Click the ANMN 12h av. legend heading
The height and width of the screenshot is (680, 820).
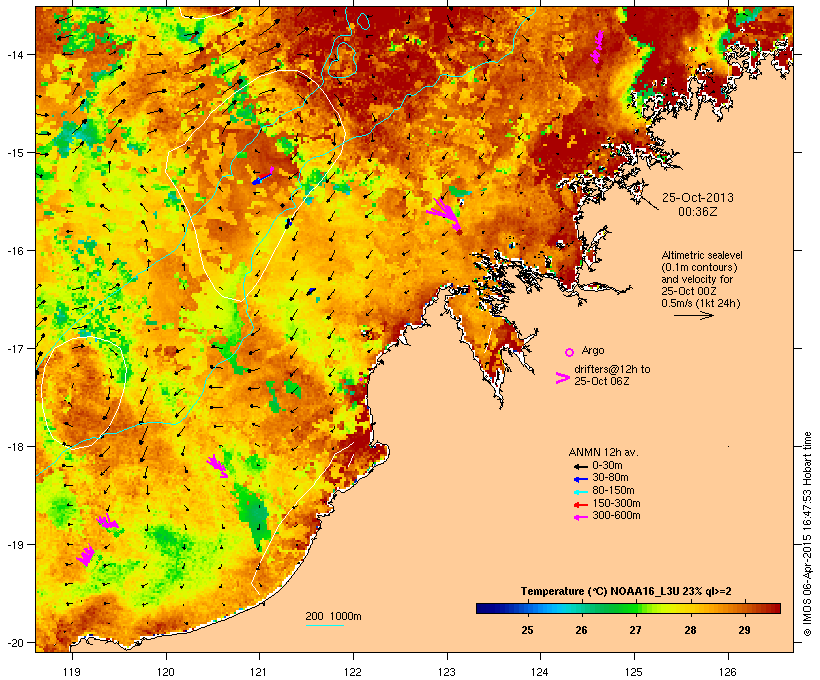tap(603, 452)
